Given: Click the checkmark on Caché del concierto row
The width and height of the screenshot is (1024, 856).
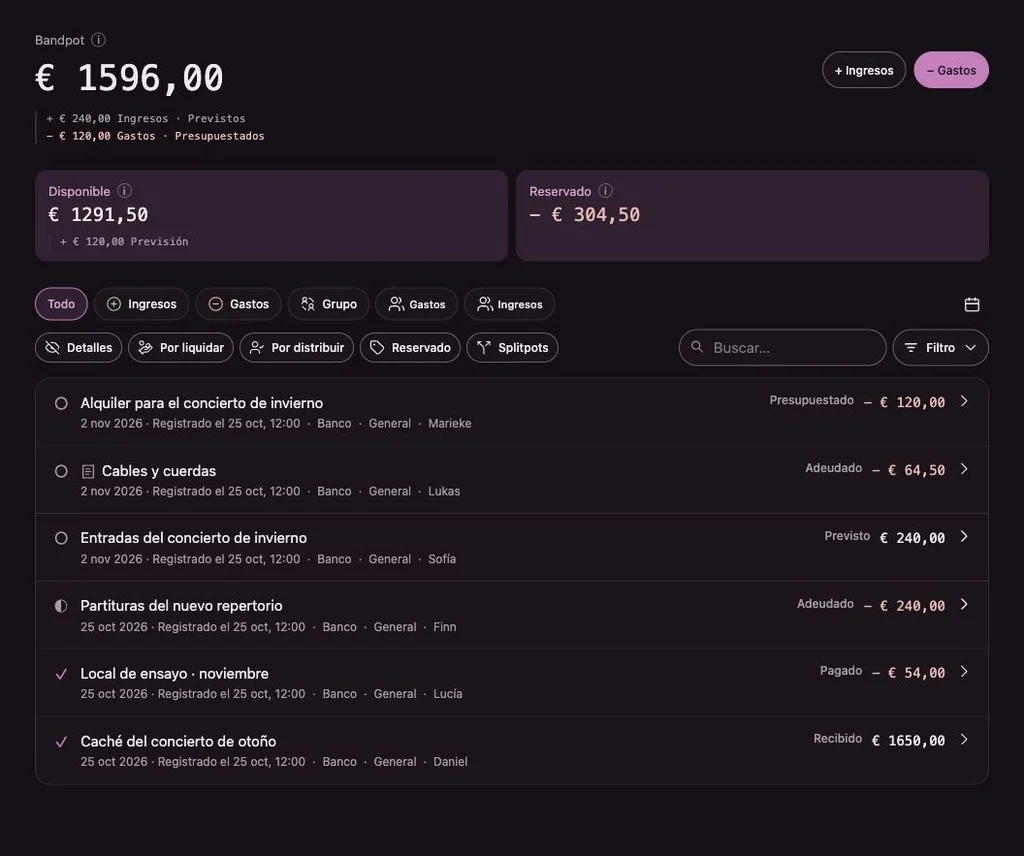Looking at the screenshot, I should click(x=61, y=742).
